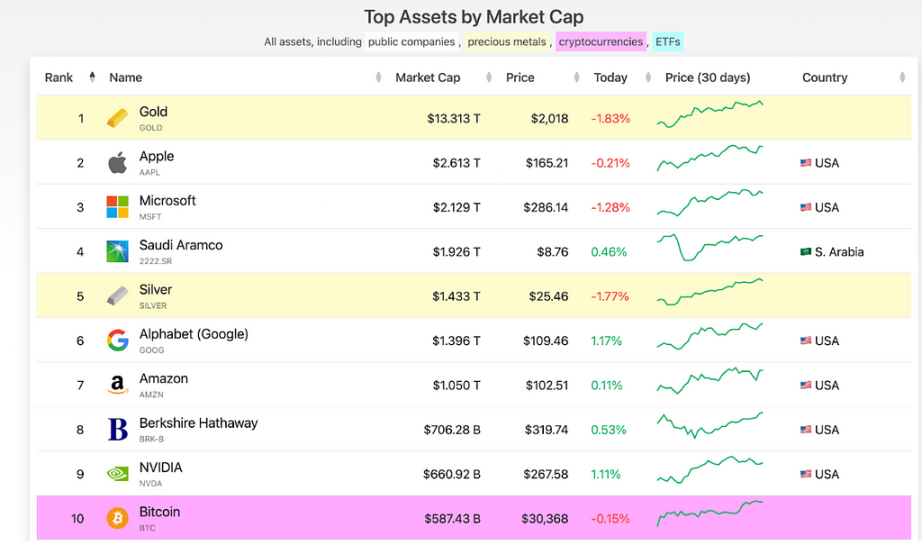Sort using the arrows in the Name column header
The height and width of the screenshot is (545, 922).
(x=378, y=77)
